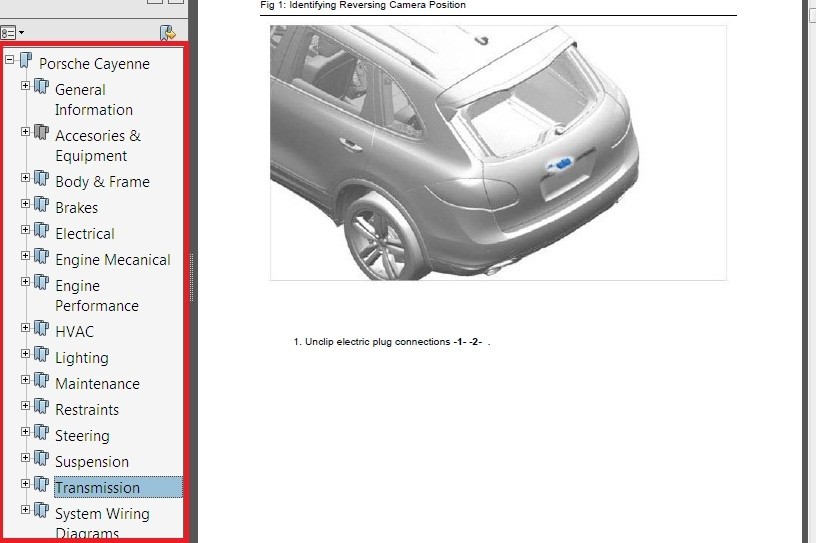The image size is (816, 543).
Task: Expand the System Wiring Diagrams section
Action: tap(25, 510)
